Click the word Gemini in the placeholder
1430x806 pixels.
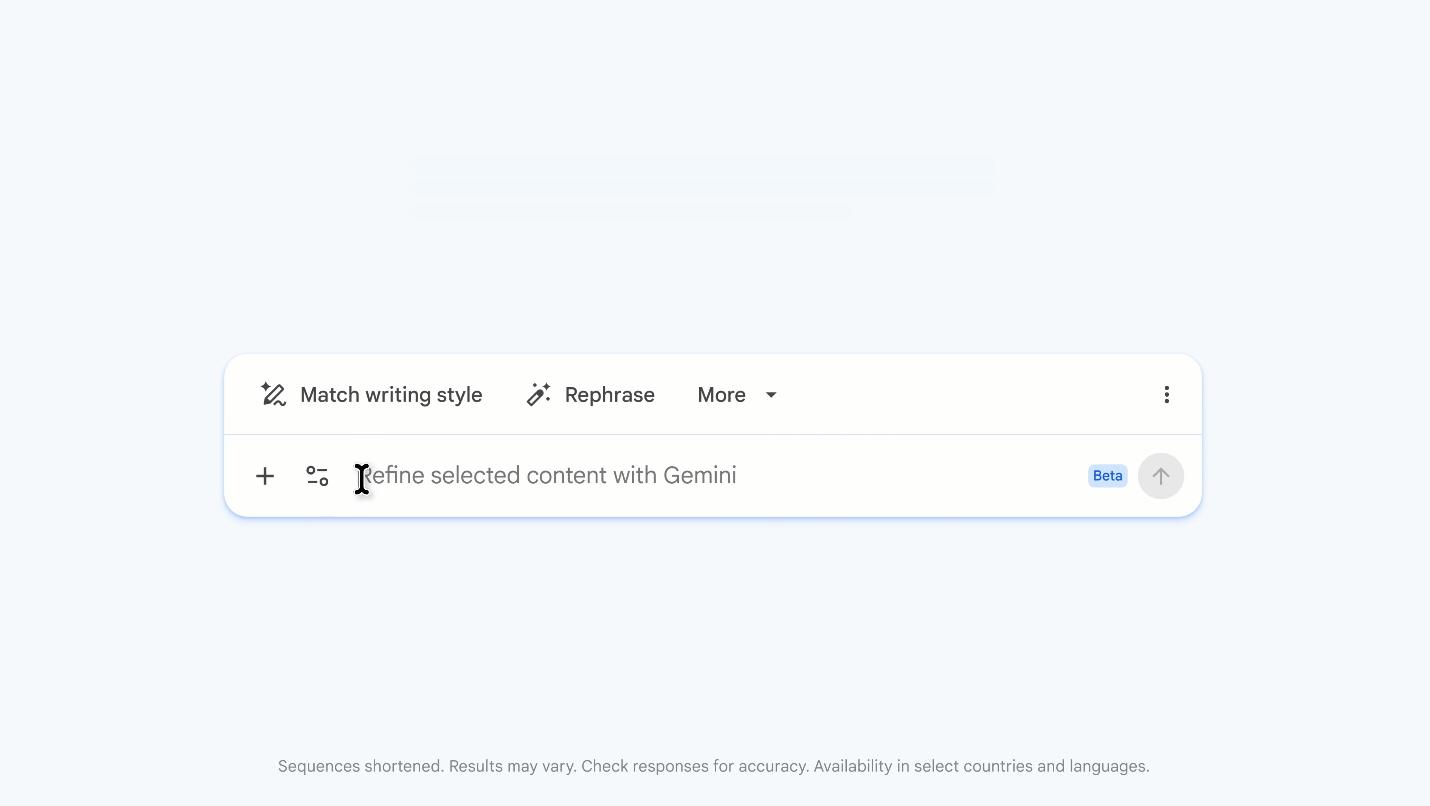click(x=700, y=476)
